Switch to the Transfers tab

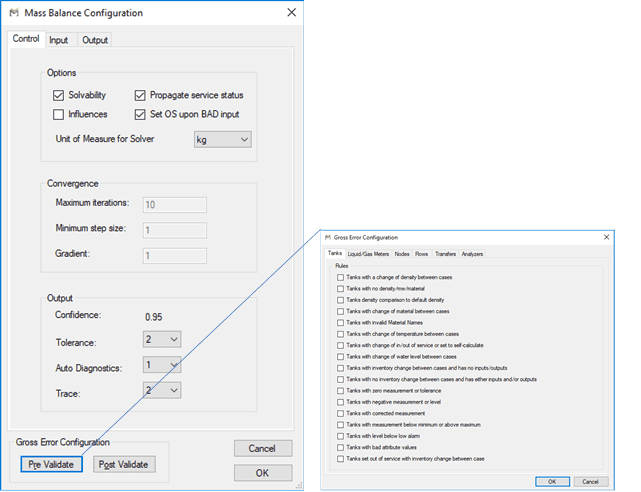(x=445, y=254)
